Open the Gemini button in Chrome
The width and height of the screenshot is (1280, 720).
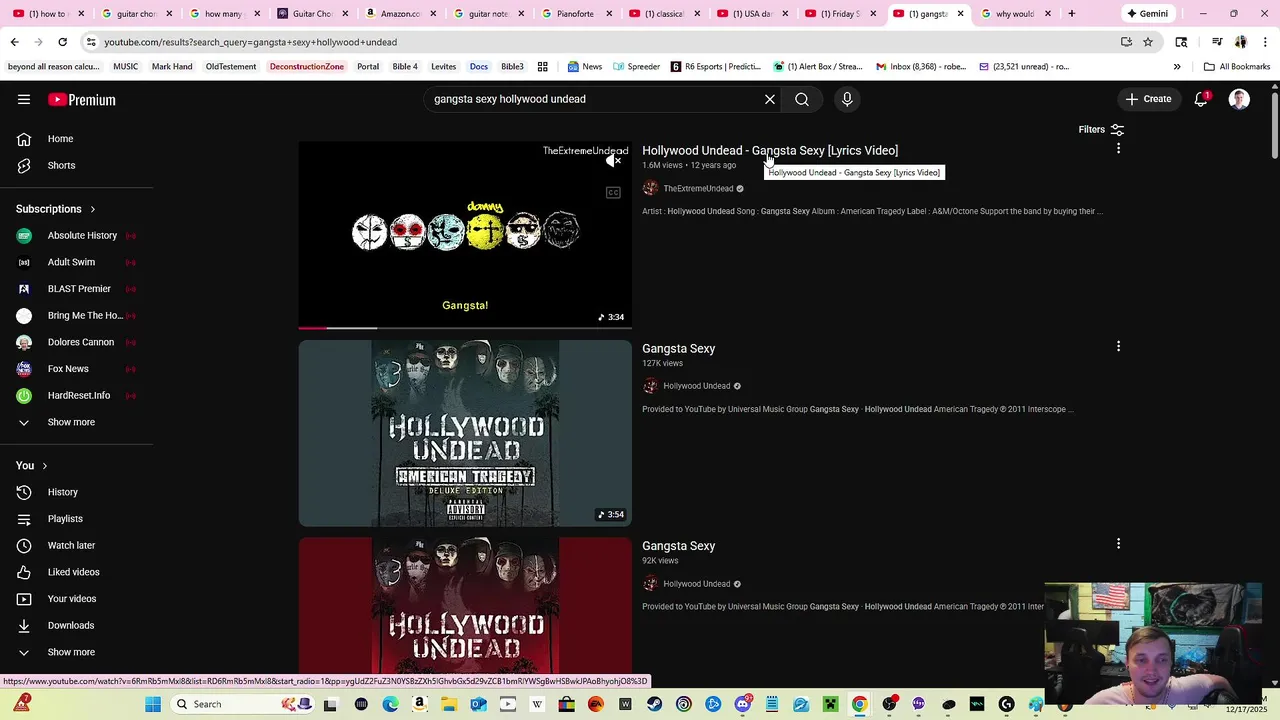point(1147,14)
